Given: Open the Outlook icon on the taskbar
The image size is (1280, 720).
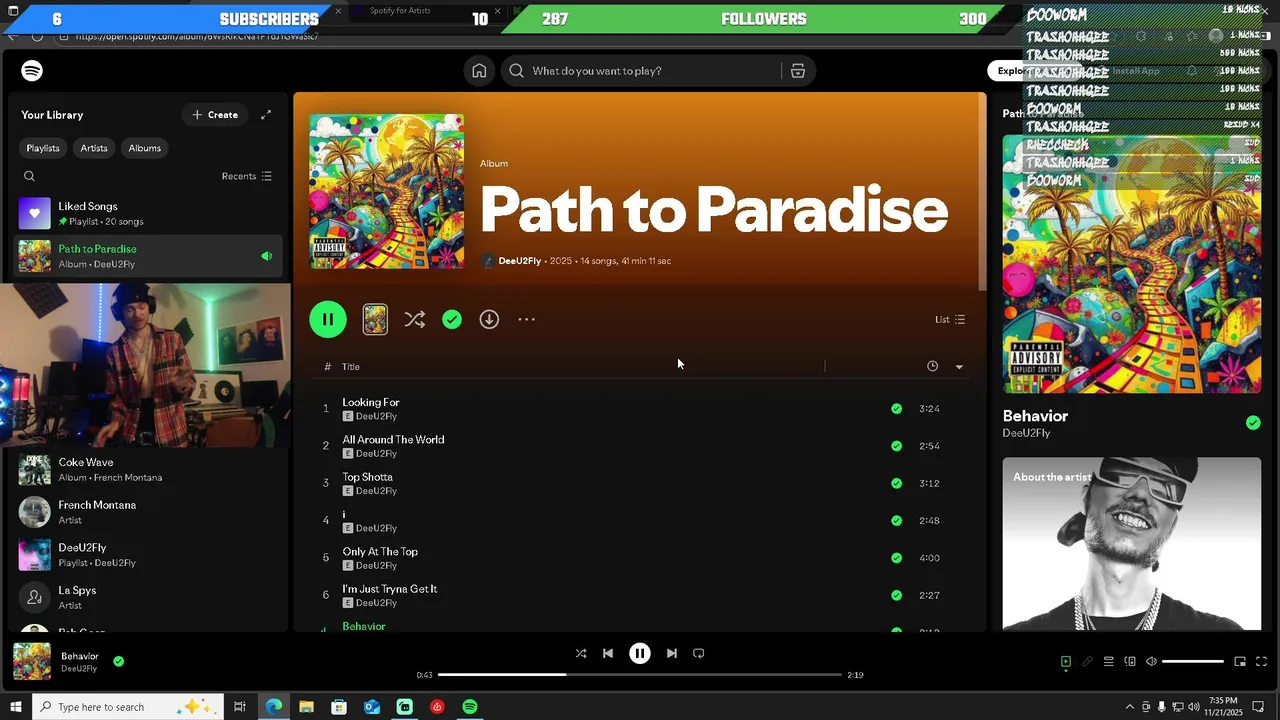Looking at the screenshot, I should coord(372,707).
